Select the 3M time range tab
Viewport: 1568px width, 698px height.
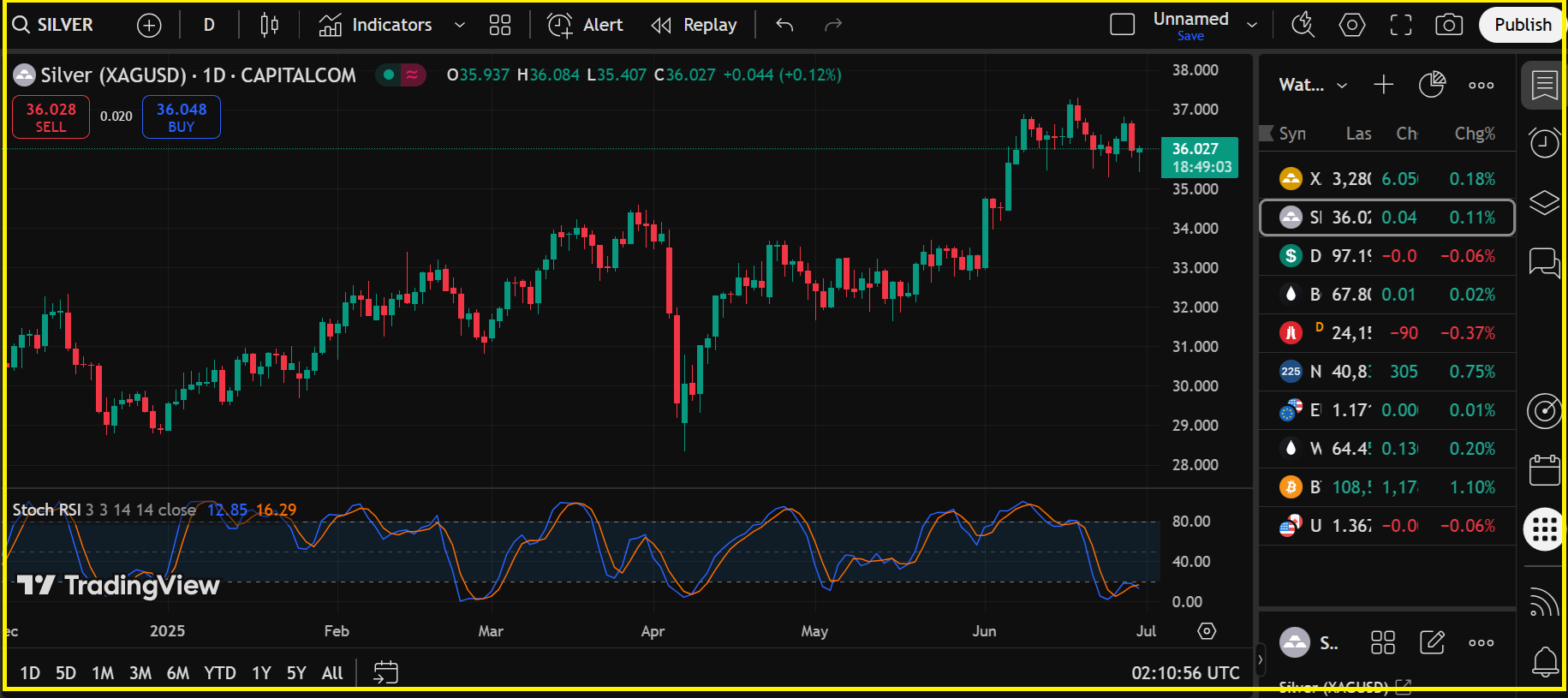click(140, 672)
